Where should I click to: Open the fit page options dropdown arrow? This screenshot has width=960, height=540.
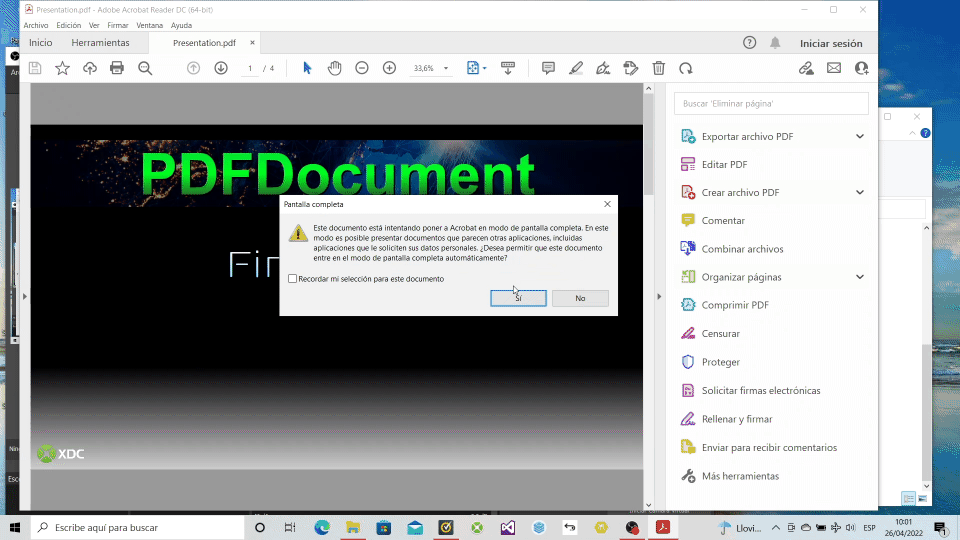484,68
